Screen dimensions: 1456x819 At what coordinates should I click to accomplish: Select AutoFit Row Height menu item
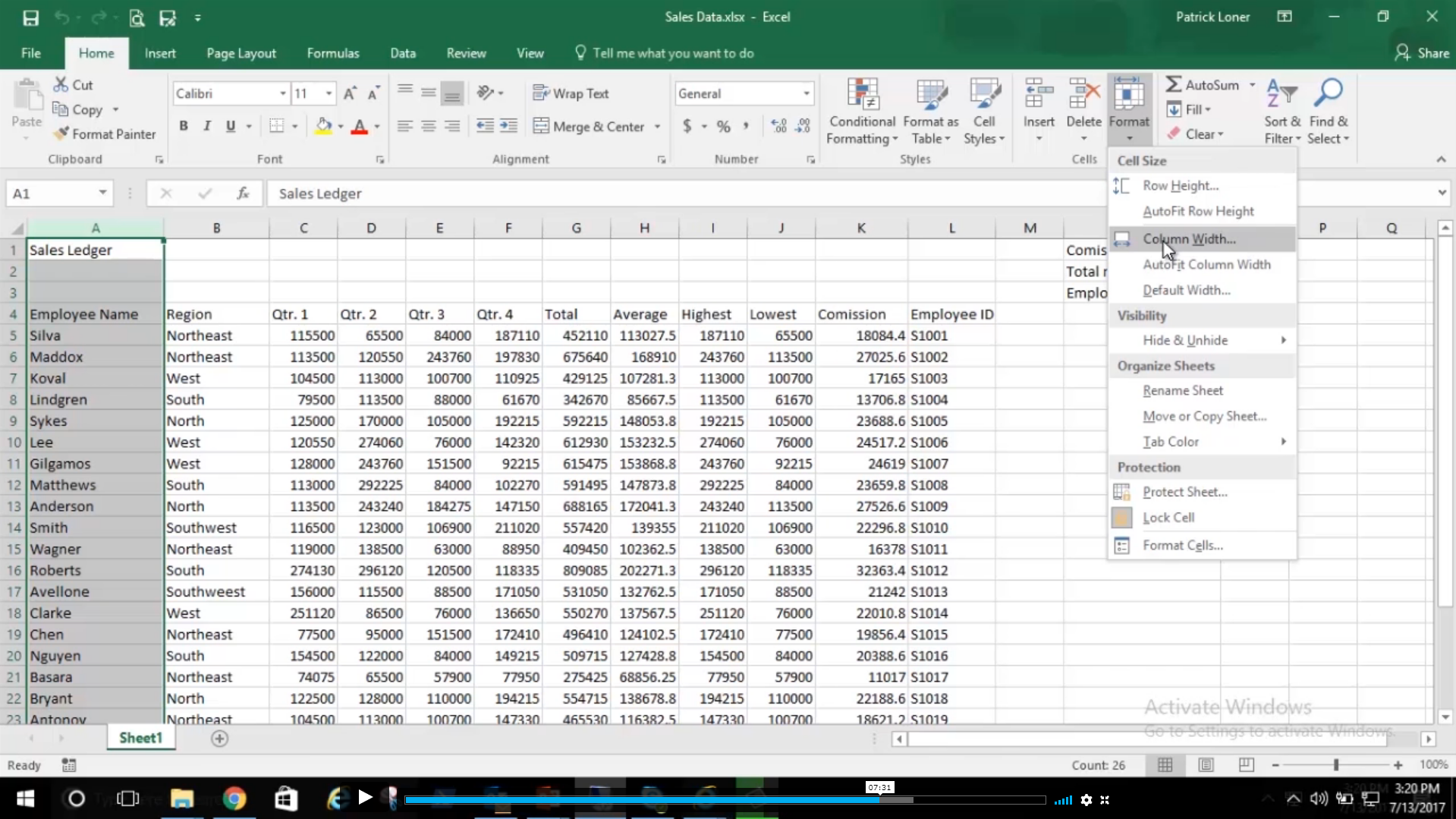(x=1203, y=211)
